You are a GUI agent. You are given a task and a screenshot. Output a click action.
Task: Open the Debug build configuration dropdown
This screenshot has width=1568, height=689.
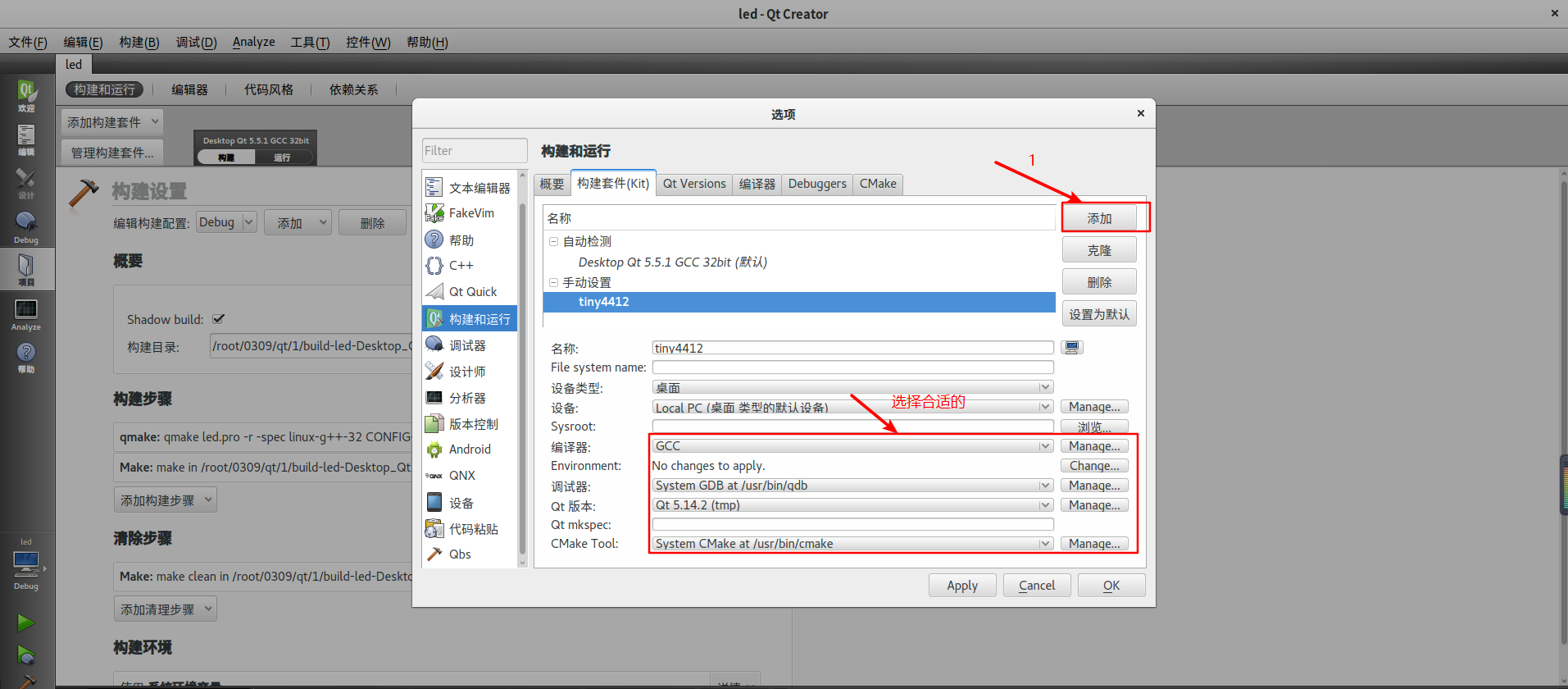tap(227, 222)
